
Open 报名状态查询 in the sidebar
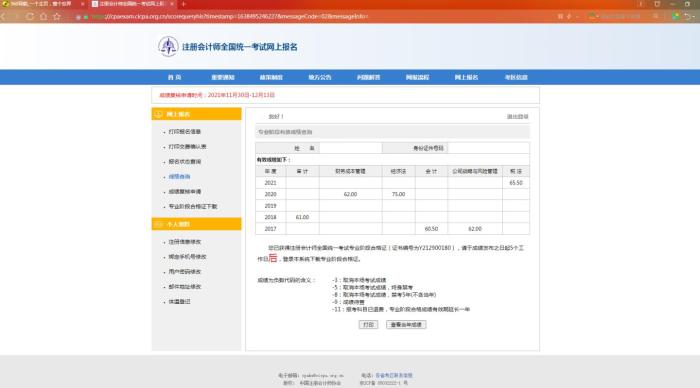(185, 162)
